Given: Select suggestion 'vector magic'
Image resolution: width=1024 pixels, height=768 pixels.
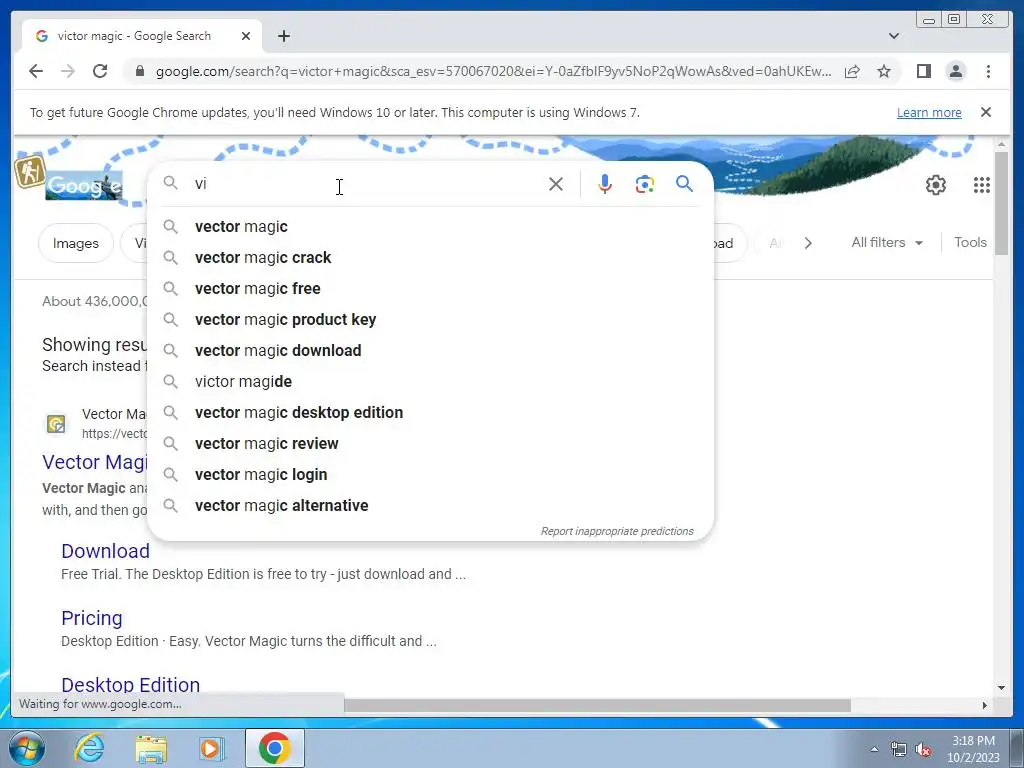Looking at the screenshot, I should point(431,227).
